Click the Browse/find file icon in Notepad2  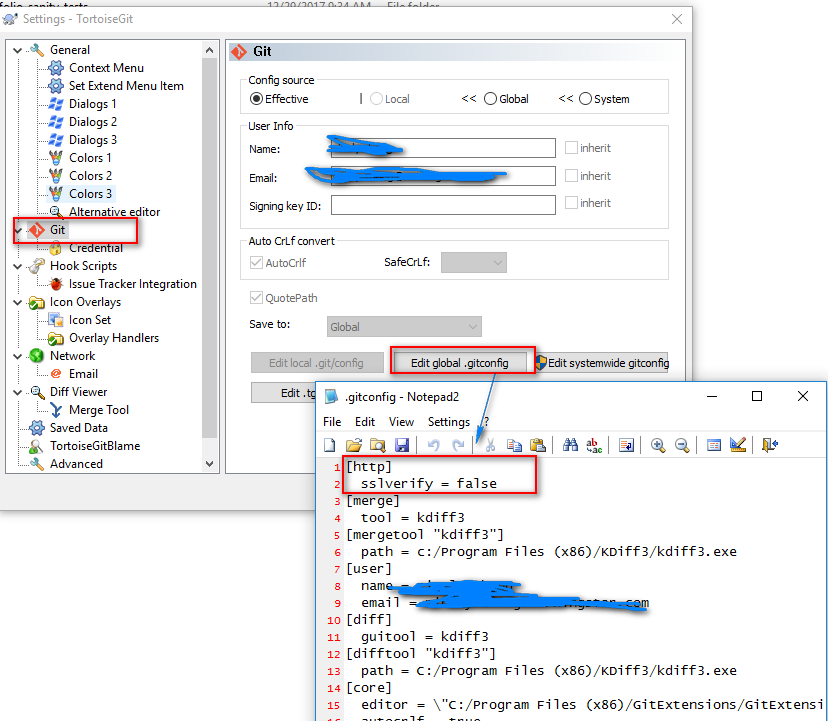click(378, 445)
